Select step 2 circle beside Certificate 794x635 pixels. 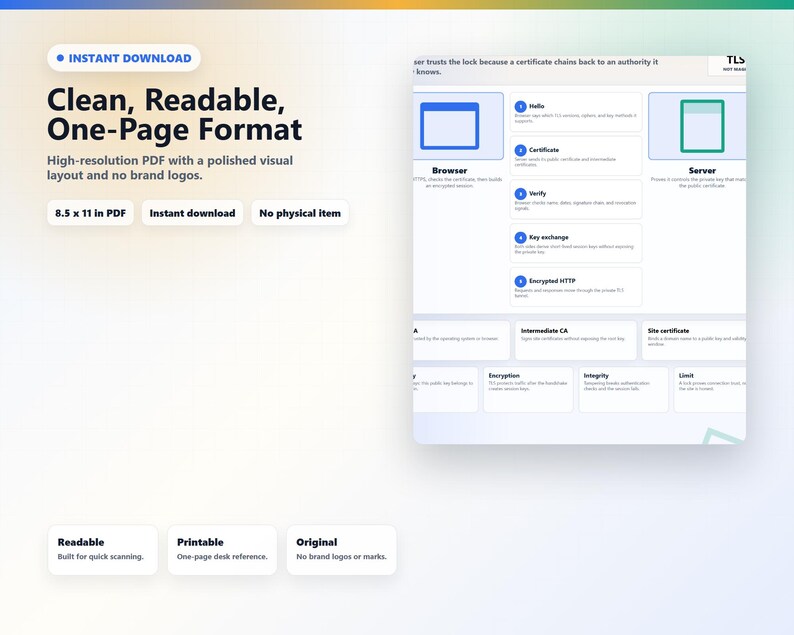[x=520, y=150]
